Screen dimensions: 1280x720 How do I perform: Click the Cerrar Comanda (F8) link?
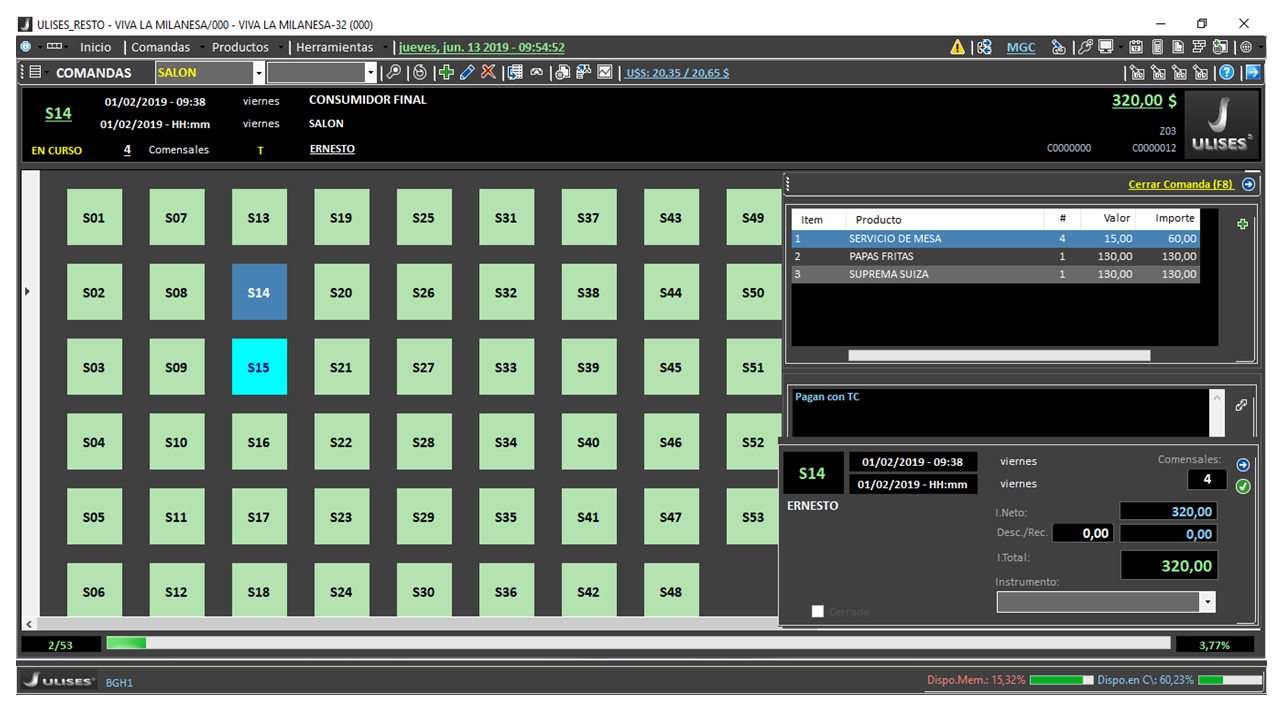tap(1180, 184)
